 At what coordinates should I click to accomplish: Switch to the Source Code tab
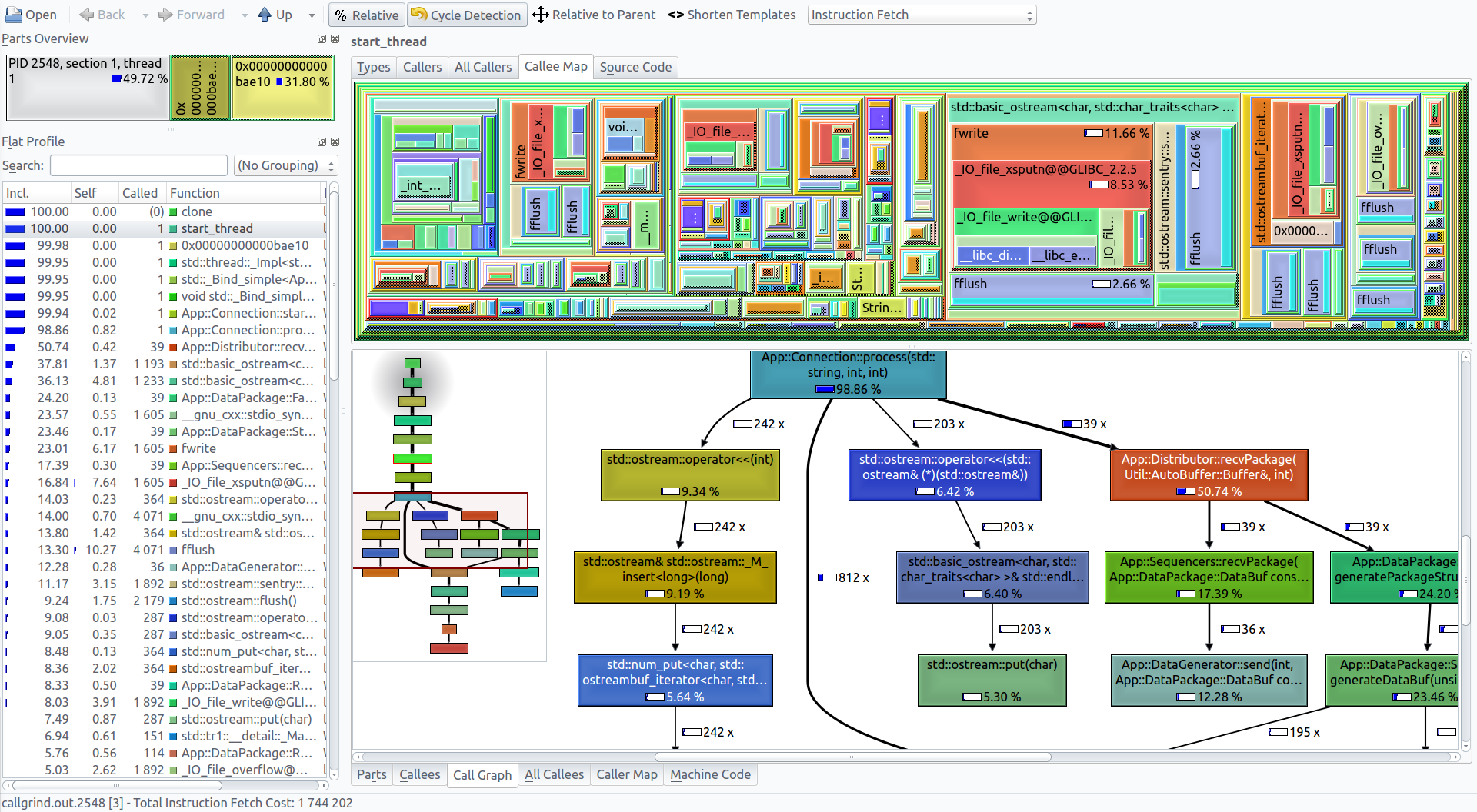point(635,67)
